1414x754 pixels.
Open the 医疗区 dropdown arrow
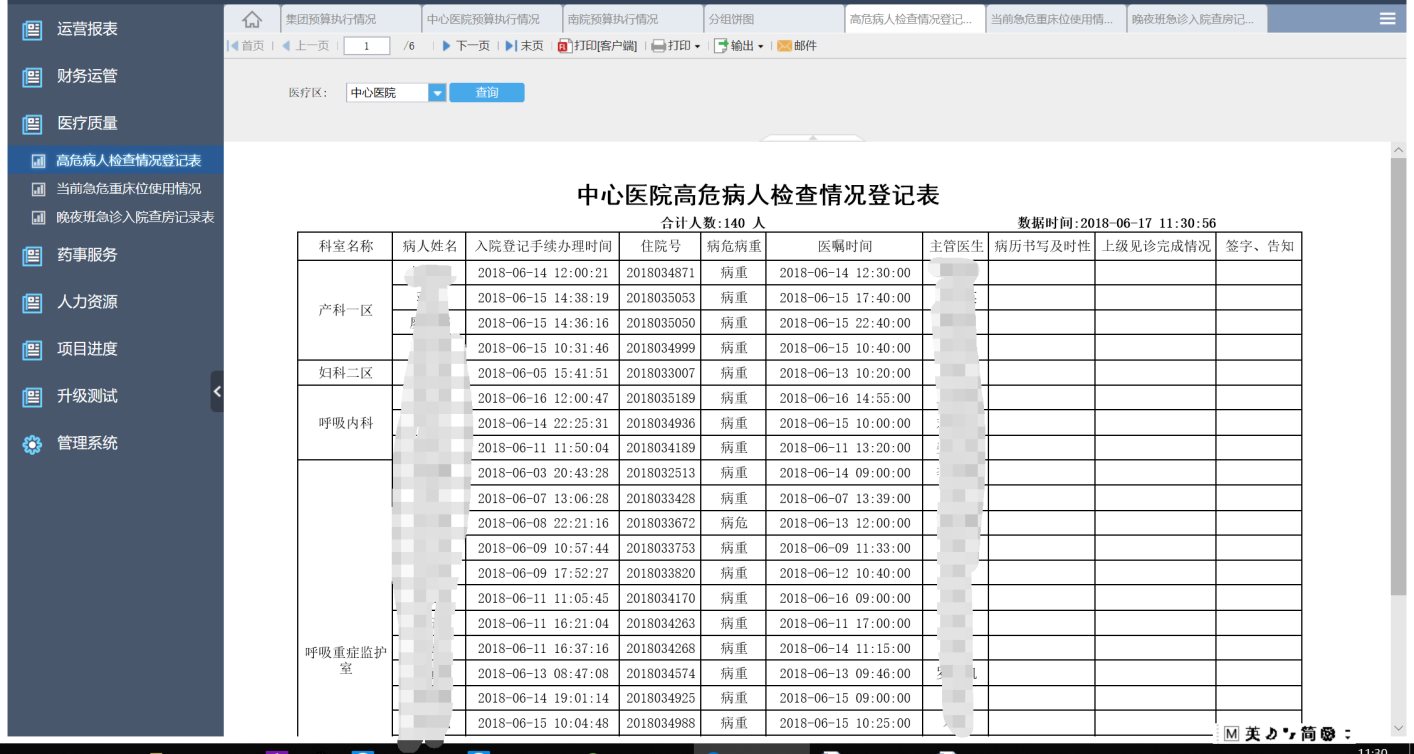pos(437,93)
